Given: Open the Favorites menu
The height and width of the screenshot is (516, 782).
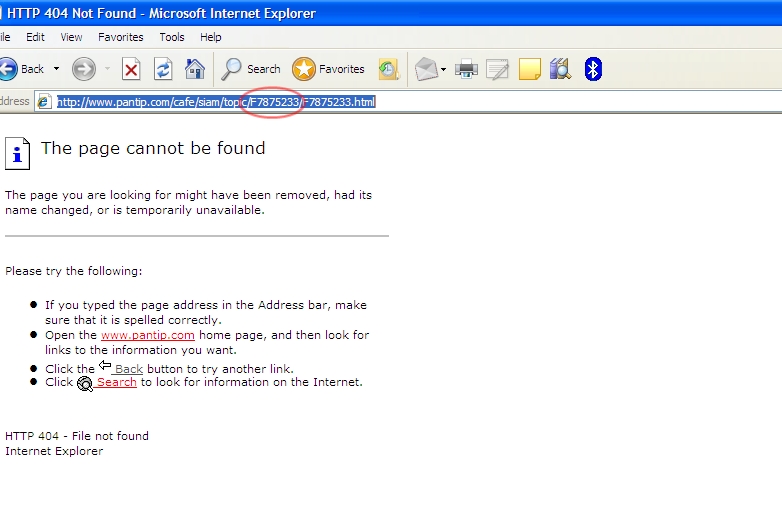Looking at the screenshot, I should tap(121, 37).
